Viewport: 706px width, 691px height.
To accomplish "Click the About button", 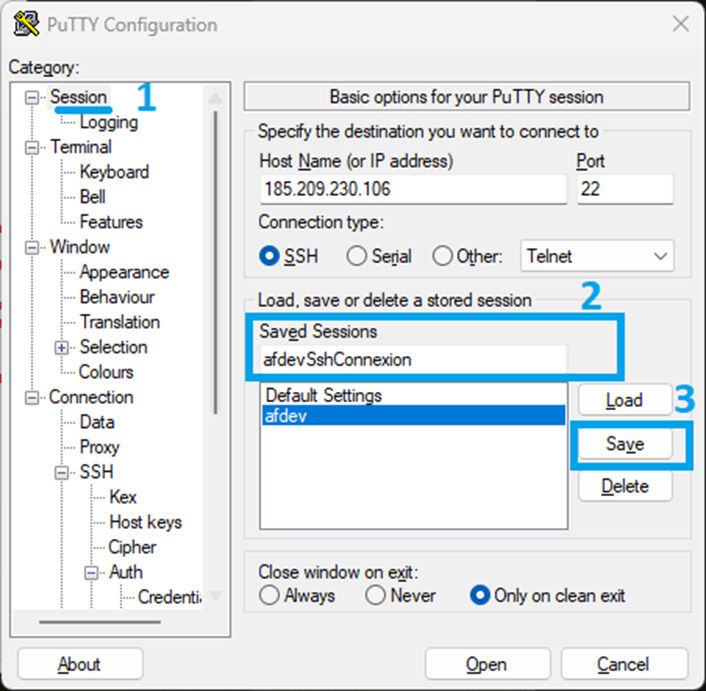I will [80, 664].
